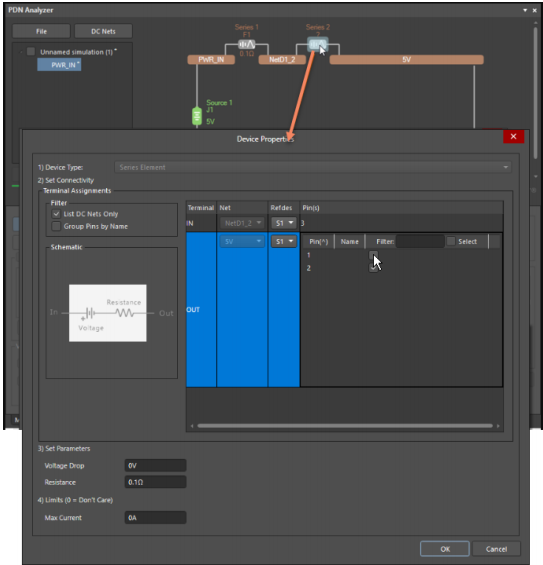The width and height of the screenshot is (543, 565).
Task: Open the DC Nets menu
Action: (103, 31)
